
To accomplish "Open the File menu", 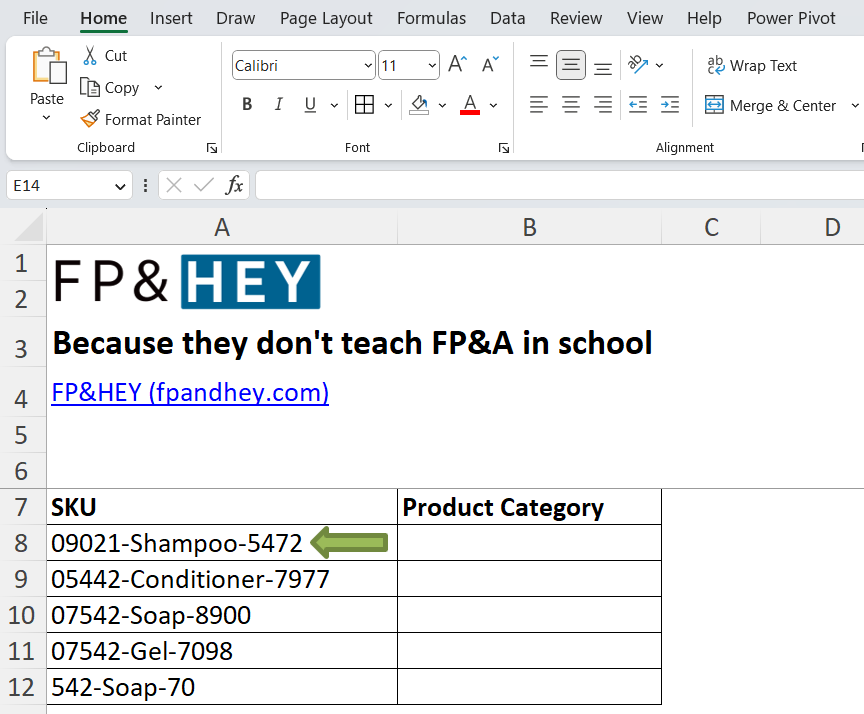I will 35,18.
